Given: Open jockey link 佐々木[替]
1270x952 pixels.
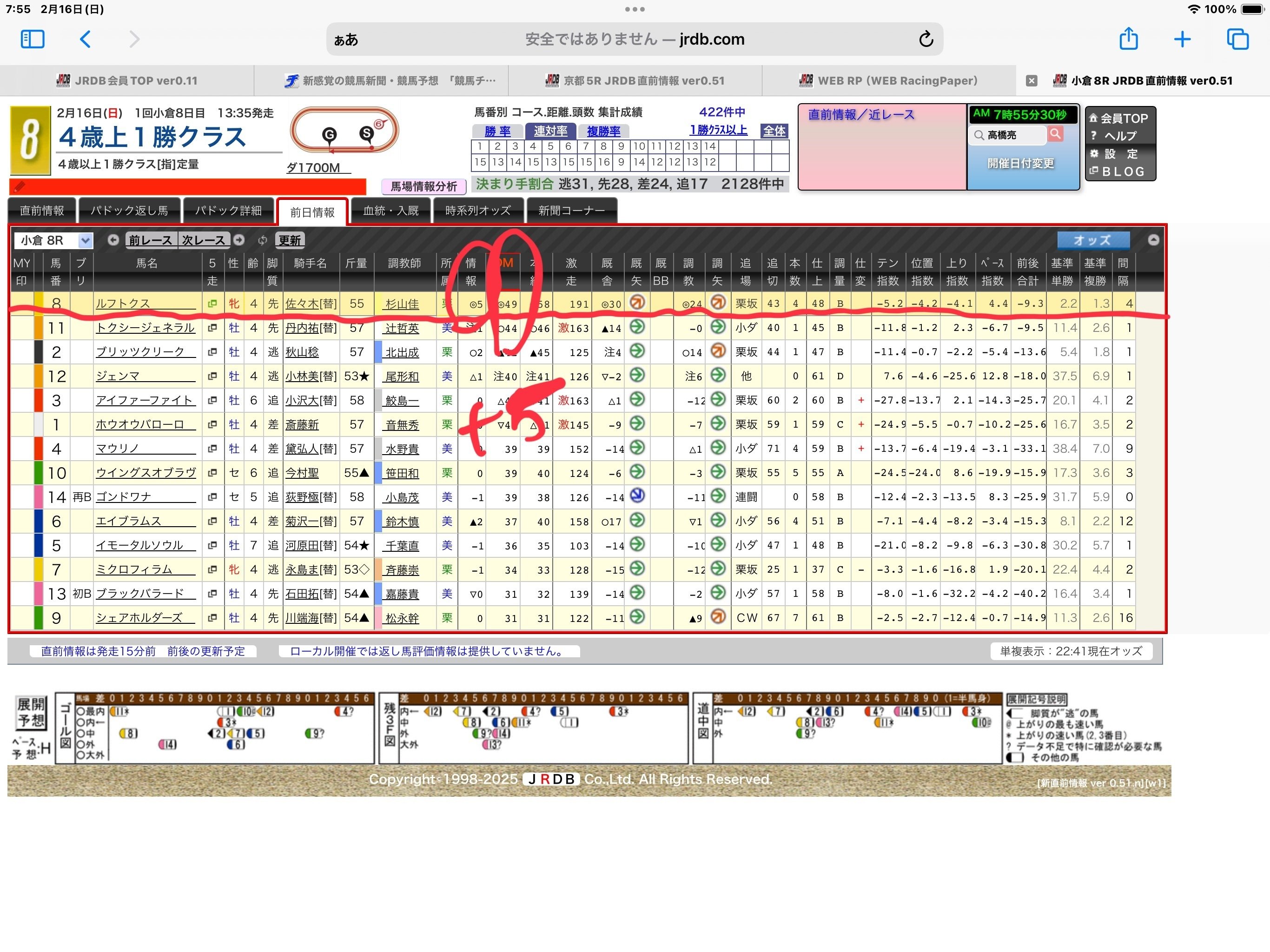Looking at the screenshot, I should [311, 304].
